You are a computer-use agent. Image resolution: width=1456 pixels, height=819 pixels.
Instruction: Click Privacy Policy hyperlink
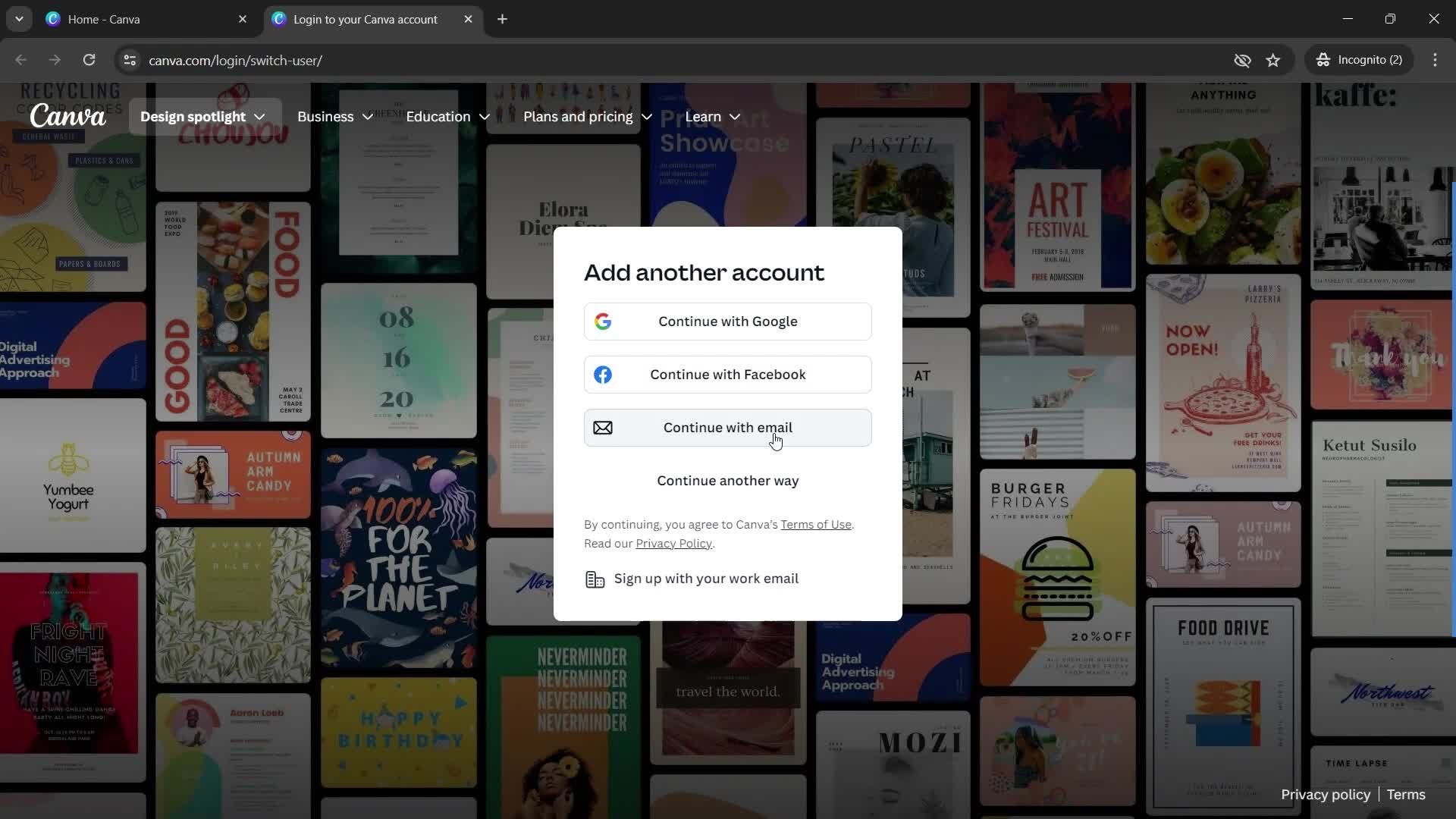(673, 543)
